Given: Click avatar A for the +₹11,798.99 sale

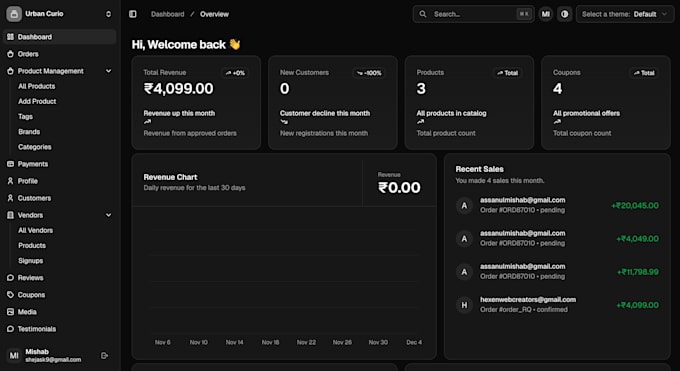Looking at the screenshot, I should pos(464,272).
